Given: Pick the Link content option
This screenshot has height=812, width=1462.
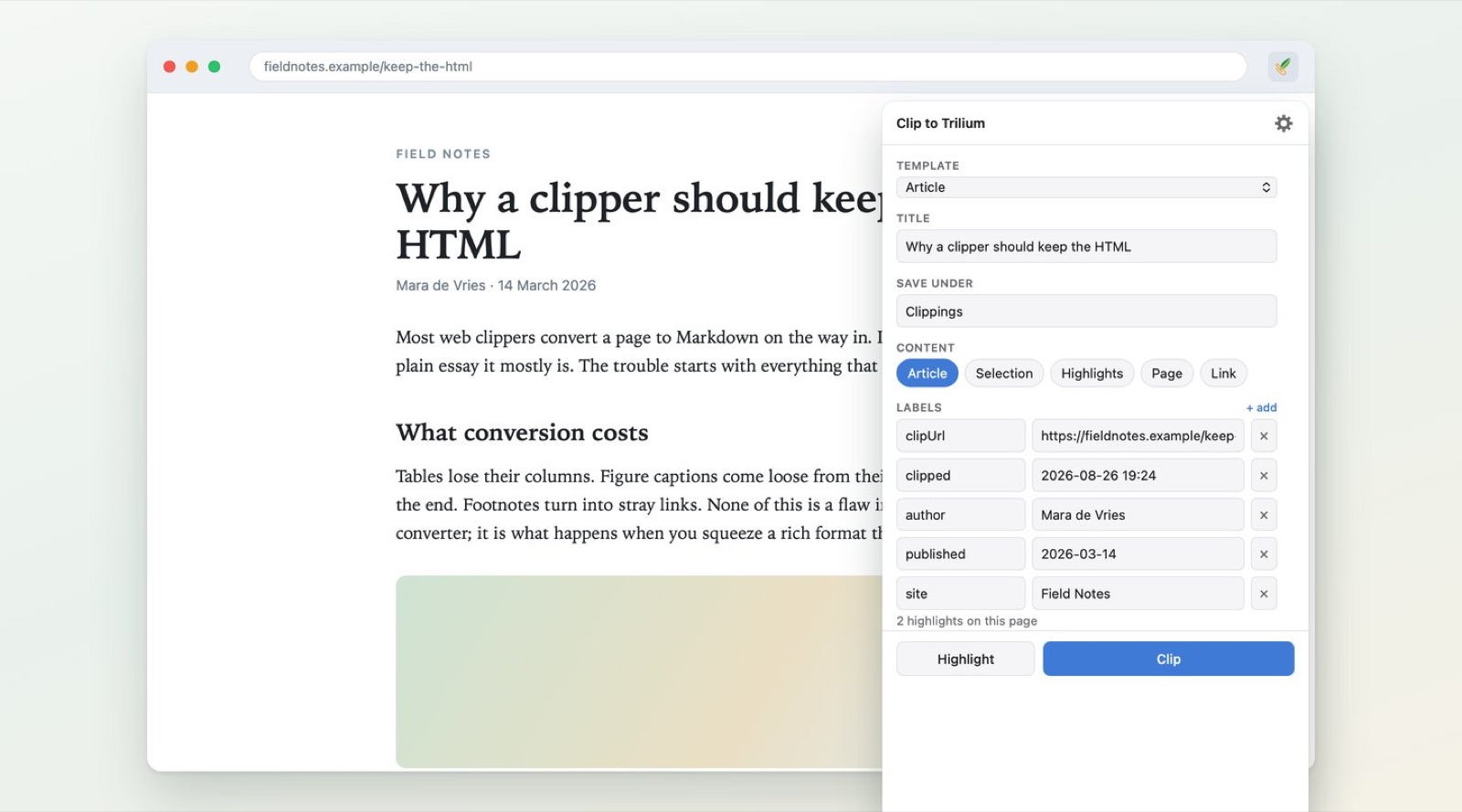Looking at the screenshot, I should pos(1224,374).
